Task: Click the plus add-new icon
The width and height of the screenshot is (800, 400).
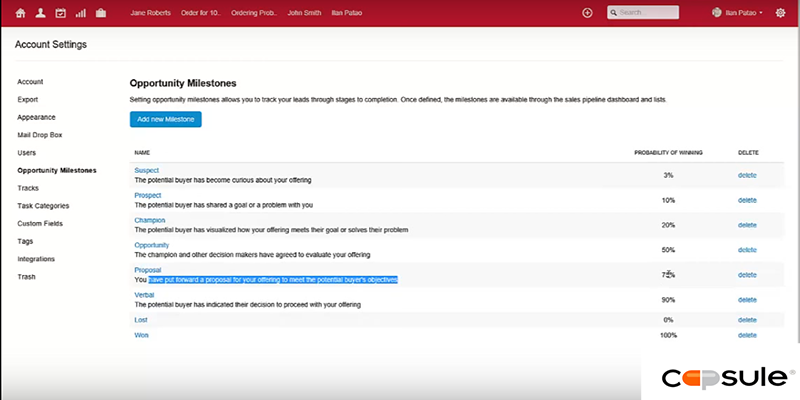Action: pyautogui.click(x=587, y=13)
